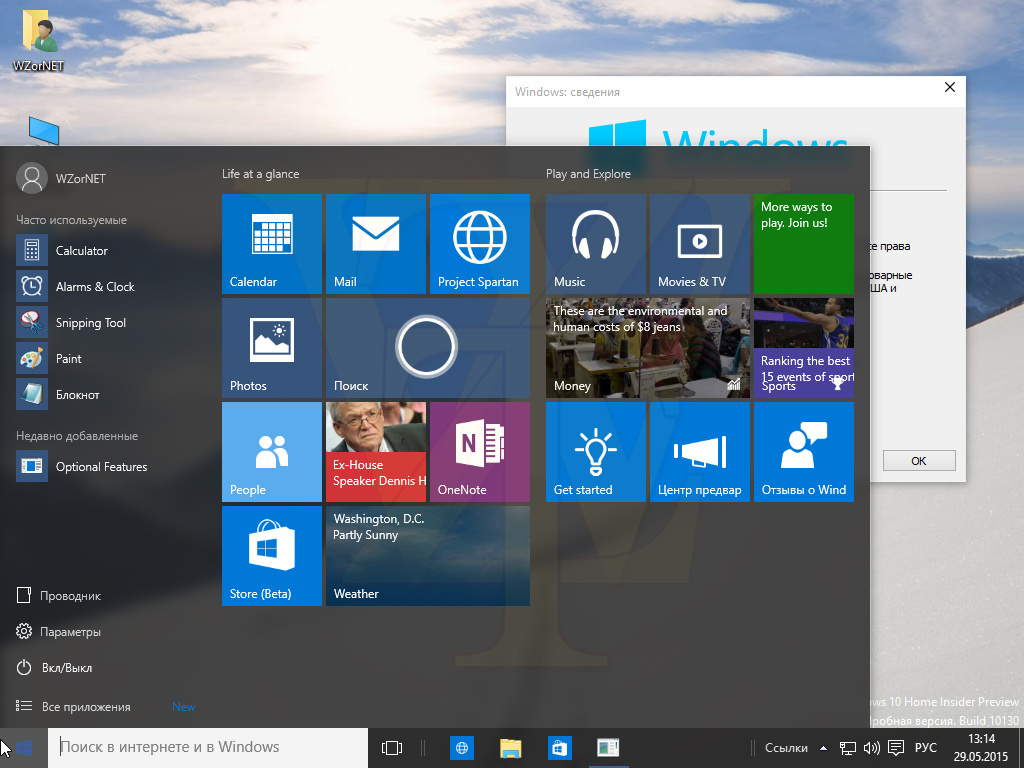1024x768 pixels.
Task: Open Параметры settings entry
Action: (59, 632)
